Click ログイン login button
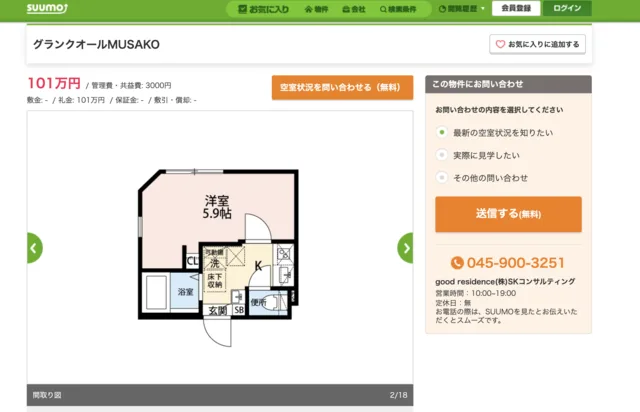640x412 pixels. (567, 8)
